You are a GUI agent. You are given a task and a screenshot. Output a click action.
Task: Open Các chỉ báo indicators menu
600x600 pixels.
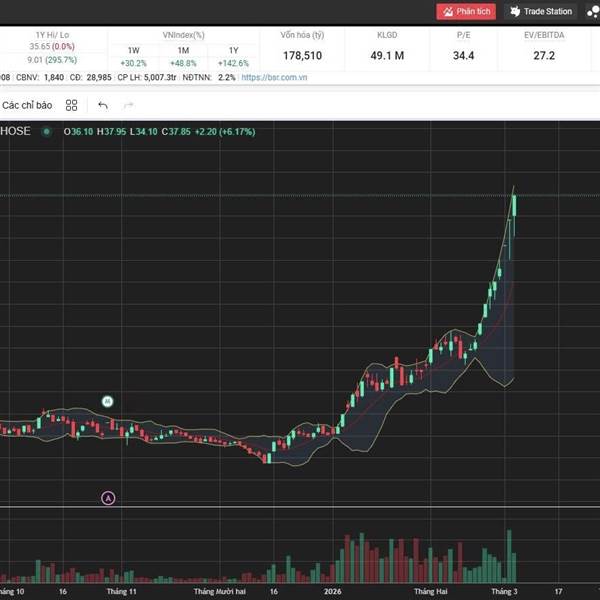pos(27,105)
